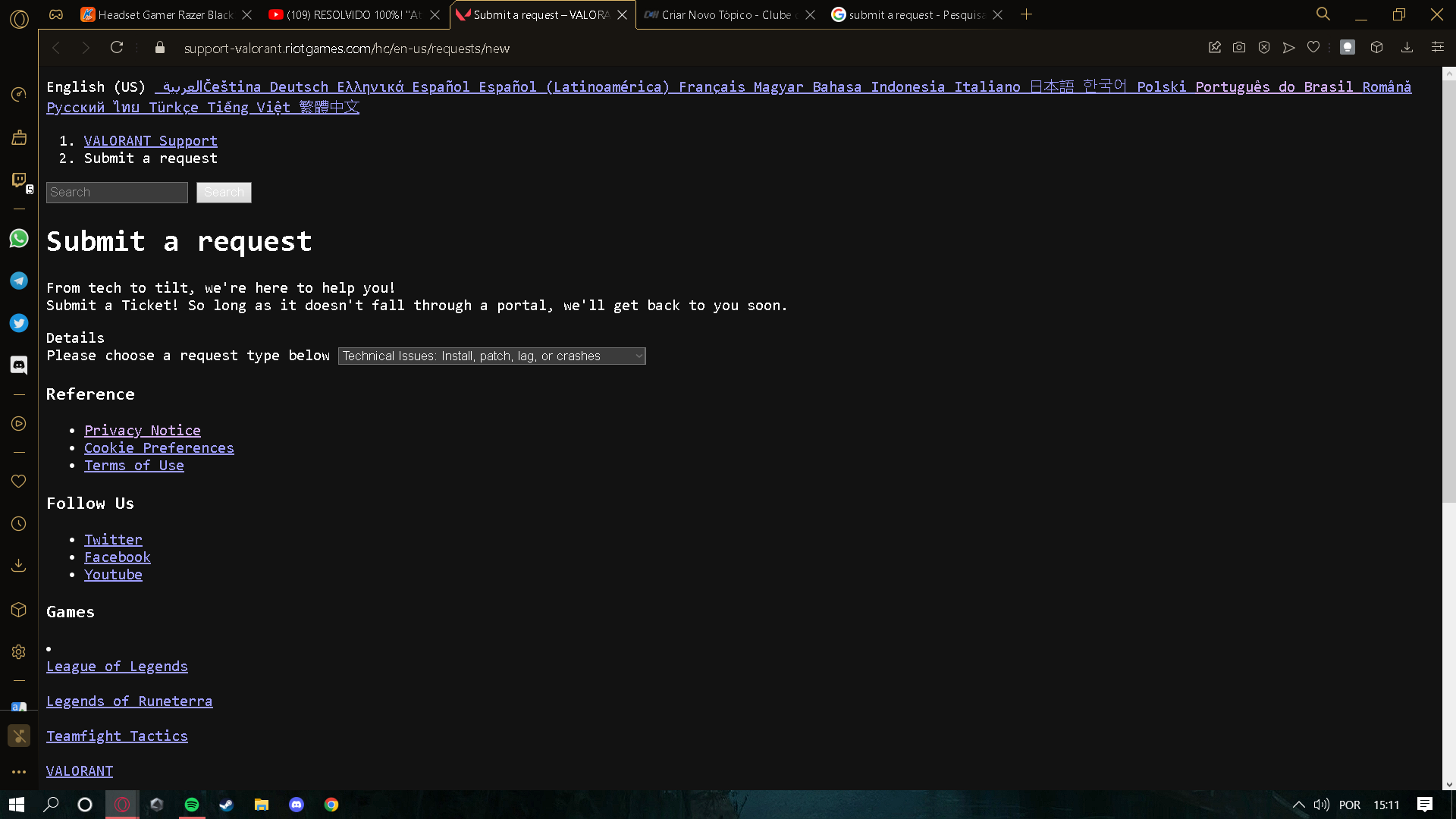Open Discord sidebar panel

(x=19, y=366)
